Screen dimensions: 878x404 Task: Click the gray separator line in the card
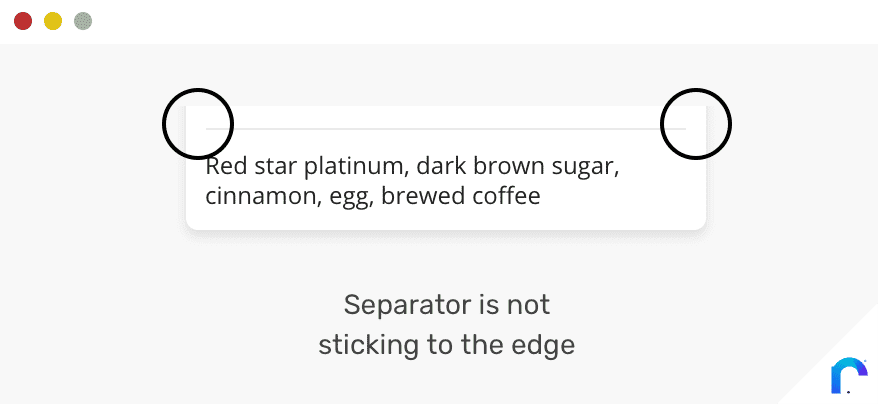click(446, 129)
